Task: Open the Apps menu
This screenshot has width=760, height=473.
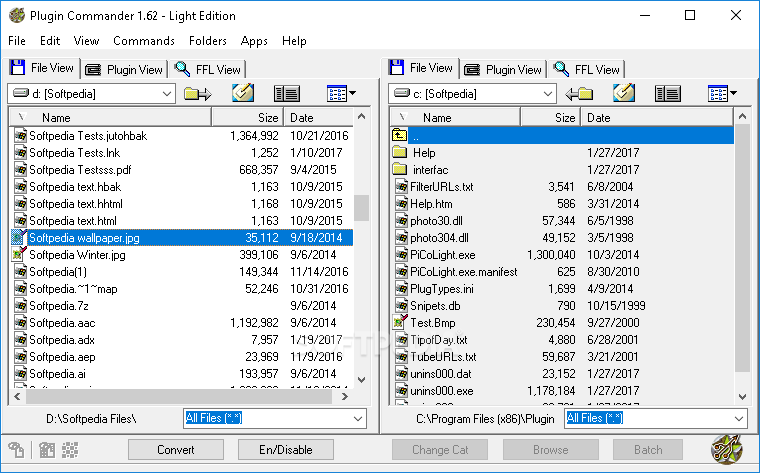Action: [x=254, y=41]
